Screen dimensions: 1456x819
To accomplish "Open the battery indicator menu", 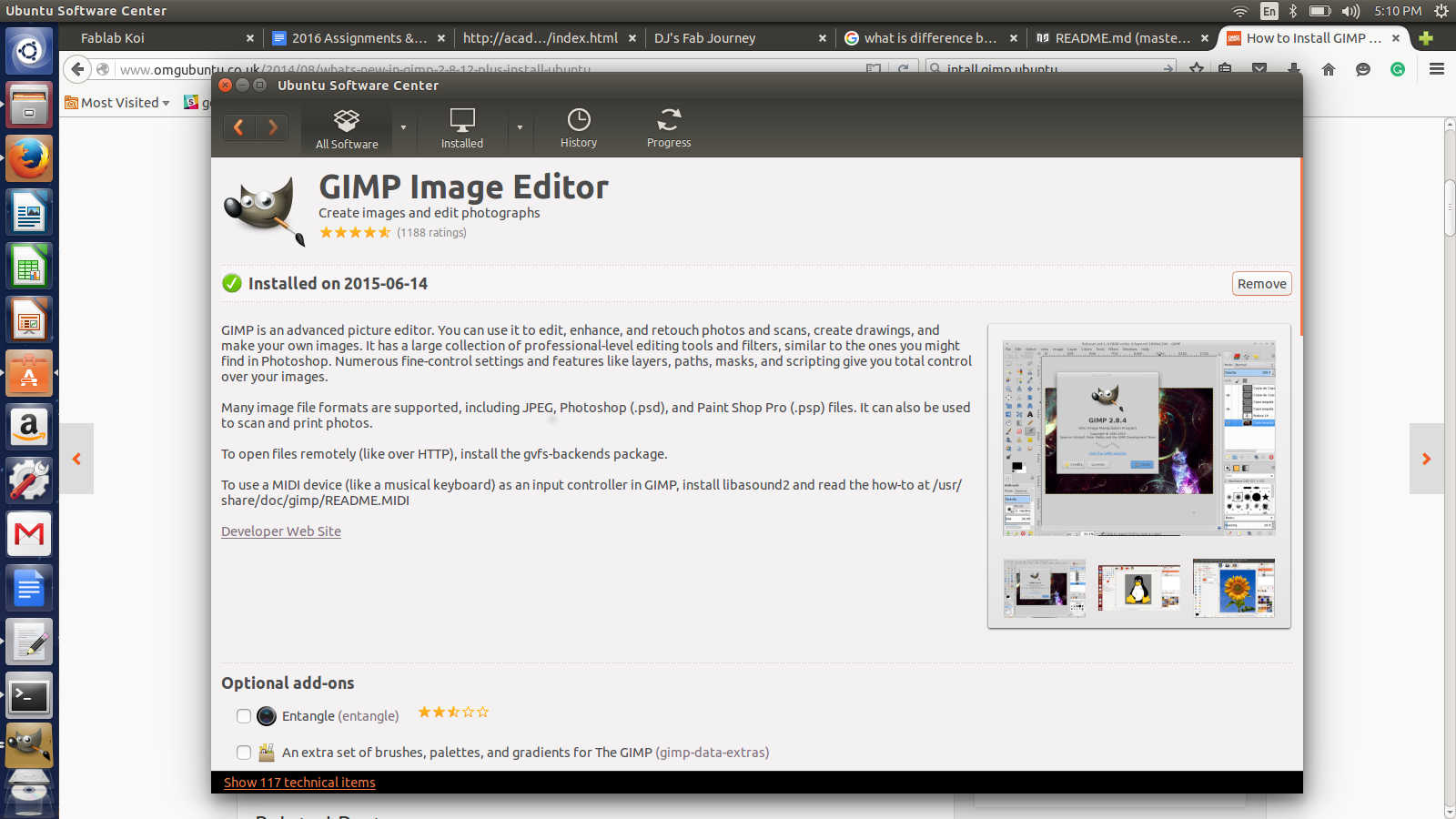I will [x=1319, y=11].
